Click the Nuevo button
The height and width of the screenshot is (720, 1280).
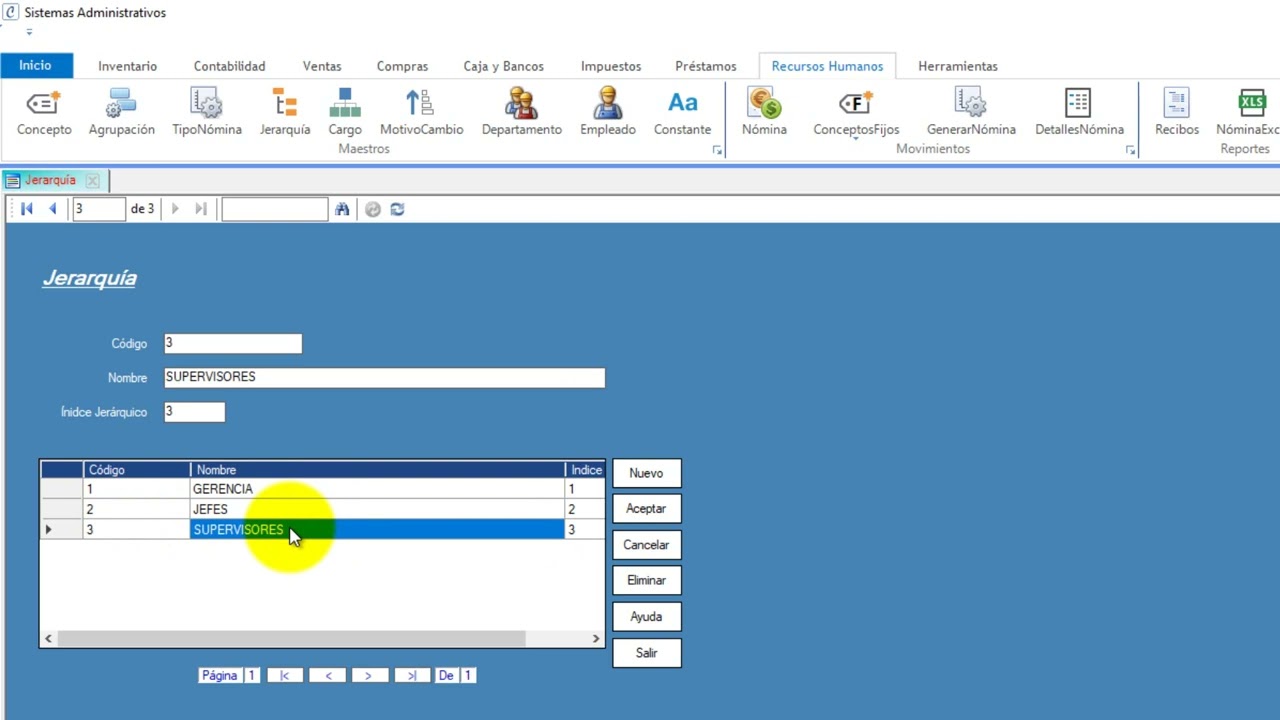(x=646, y=473)
